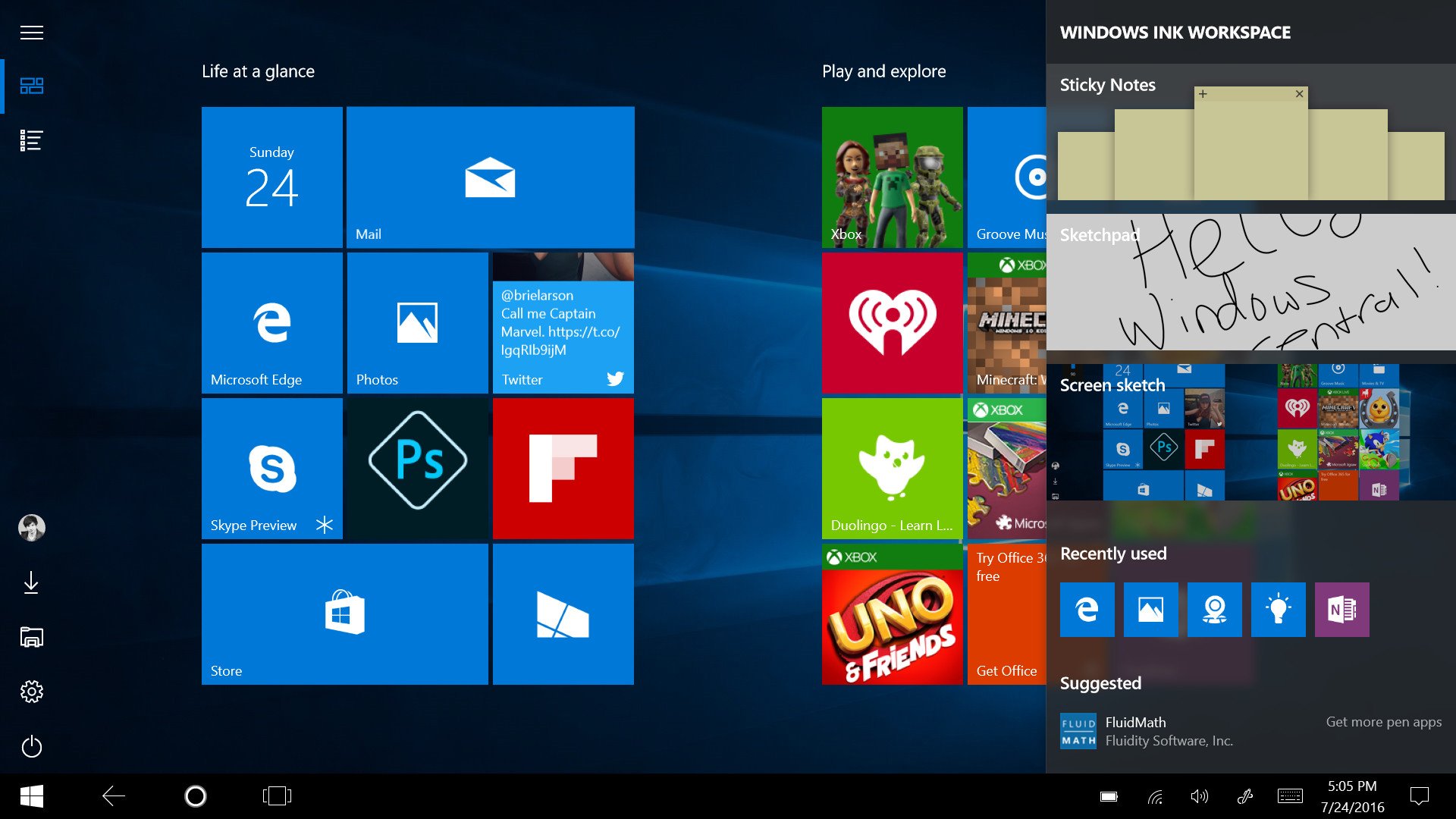Screen dimensions: 1456x819
Task: Open the user account avatar
Action: 31,528
